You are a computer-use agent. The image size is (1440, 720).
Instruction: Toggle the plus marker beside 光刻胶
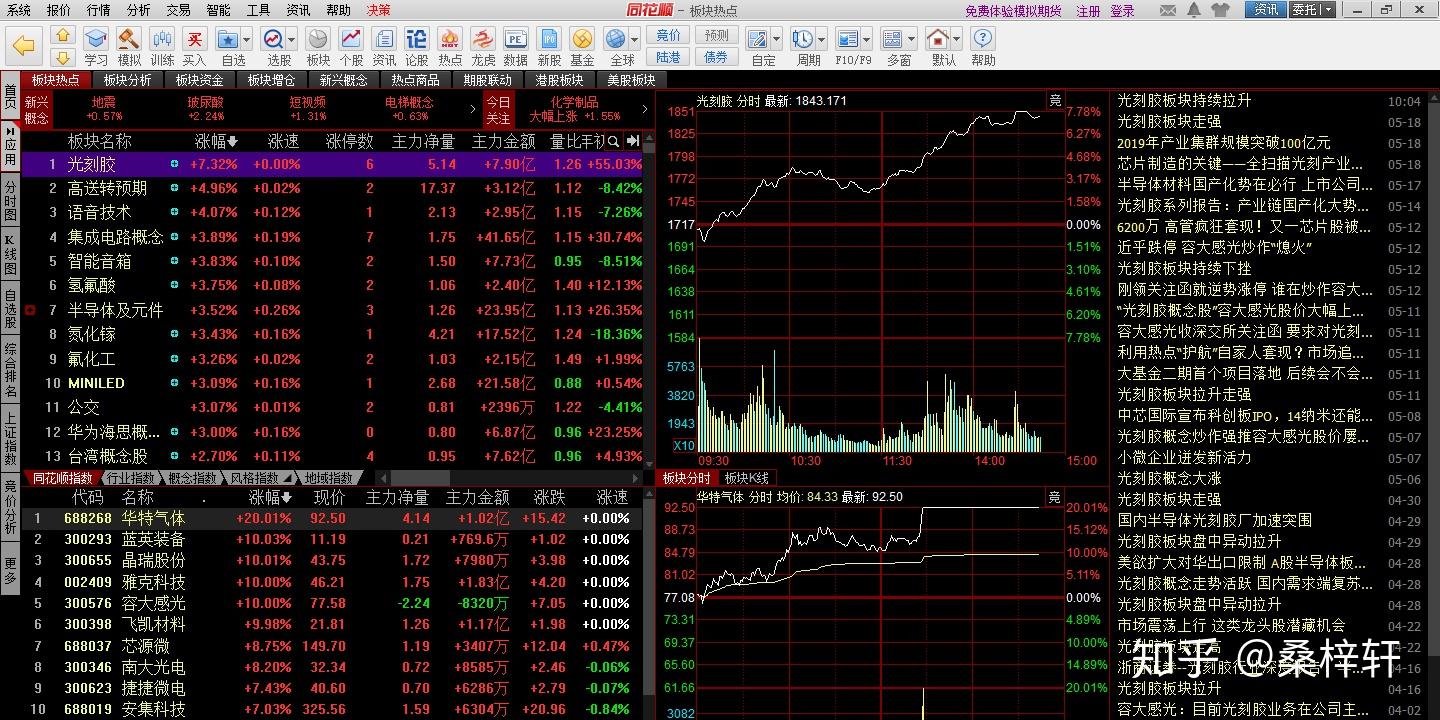pyautogui.click(x=174, y=164)
